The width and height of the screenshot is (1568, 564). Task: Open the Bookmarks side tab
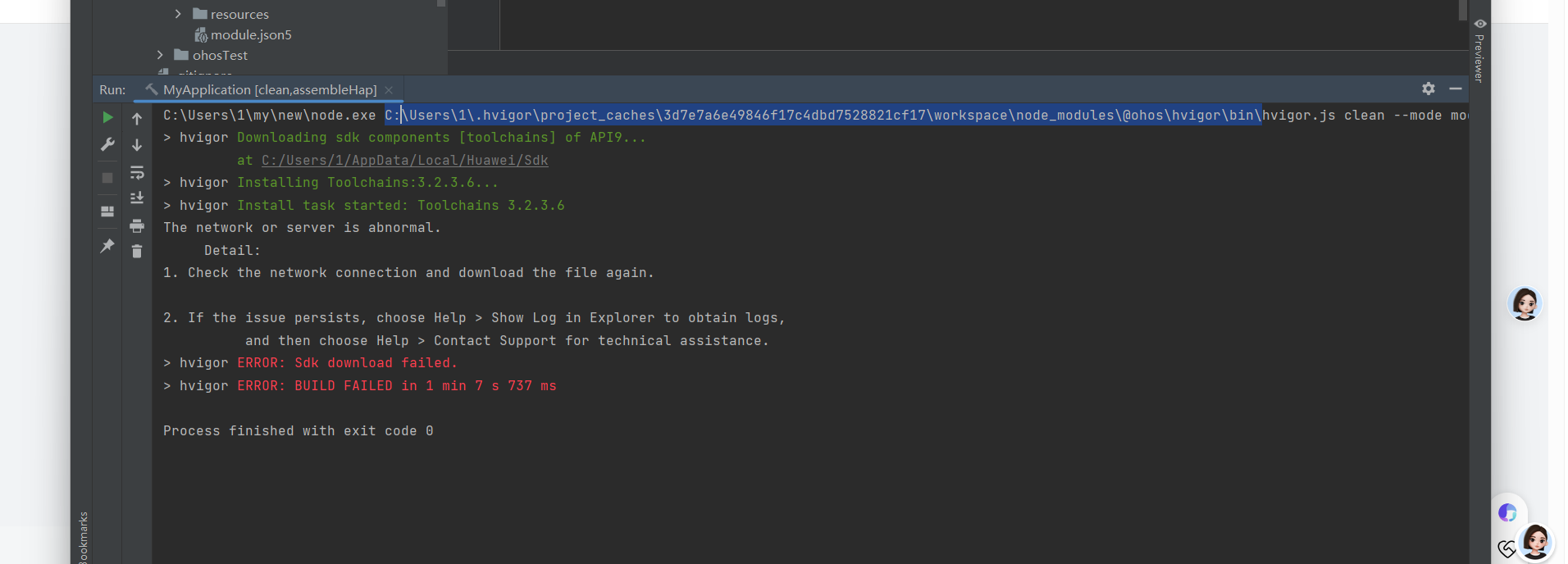point(82,537)
